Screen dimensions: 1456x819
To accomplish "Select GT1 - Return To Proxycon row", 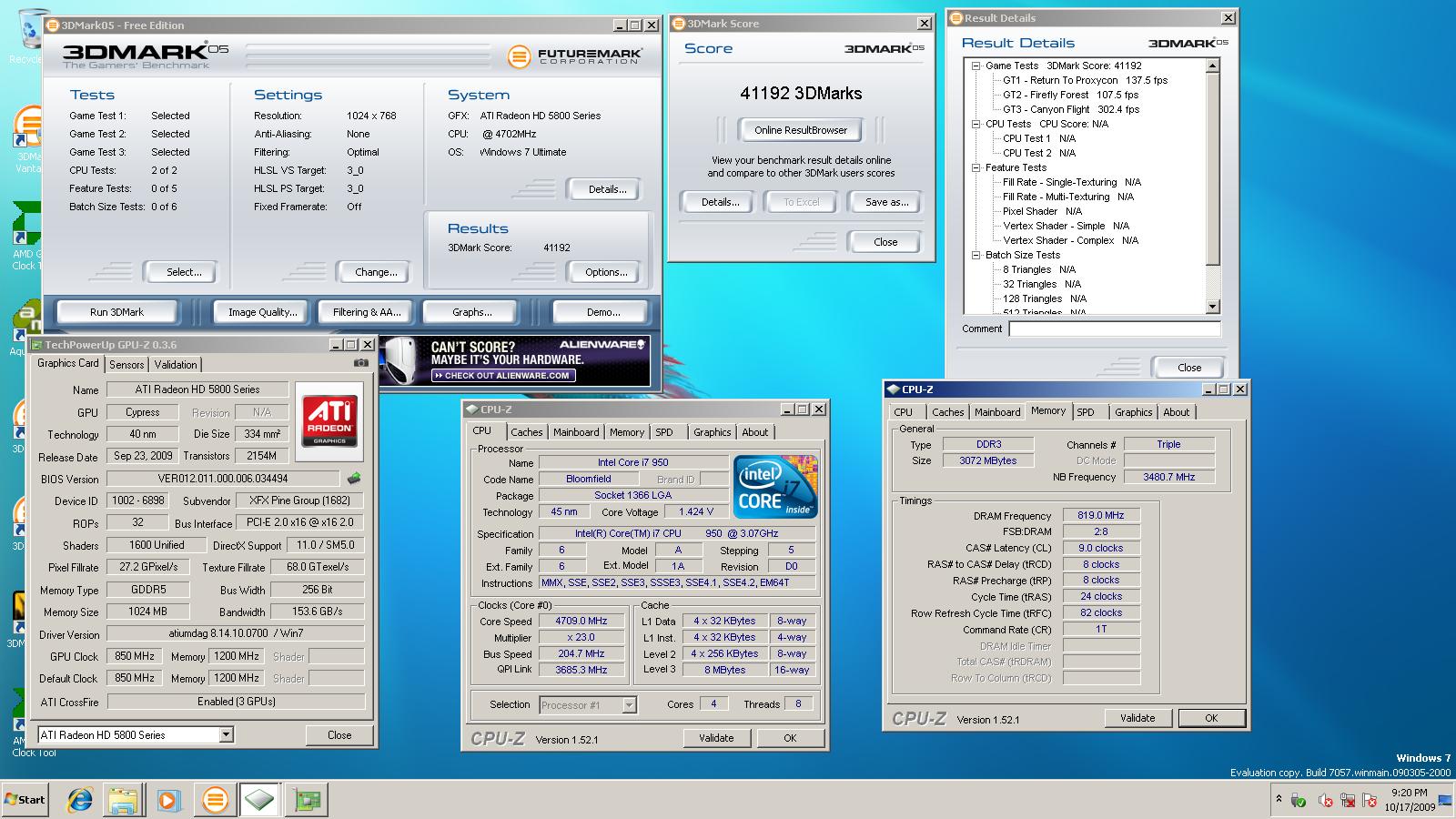I will tap(1085, 80).
